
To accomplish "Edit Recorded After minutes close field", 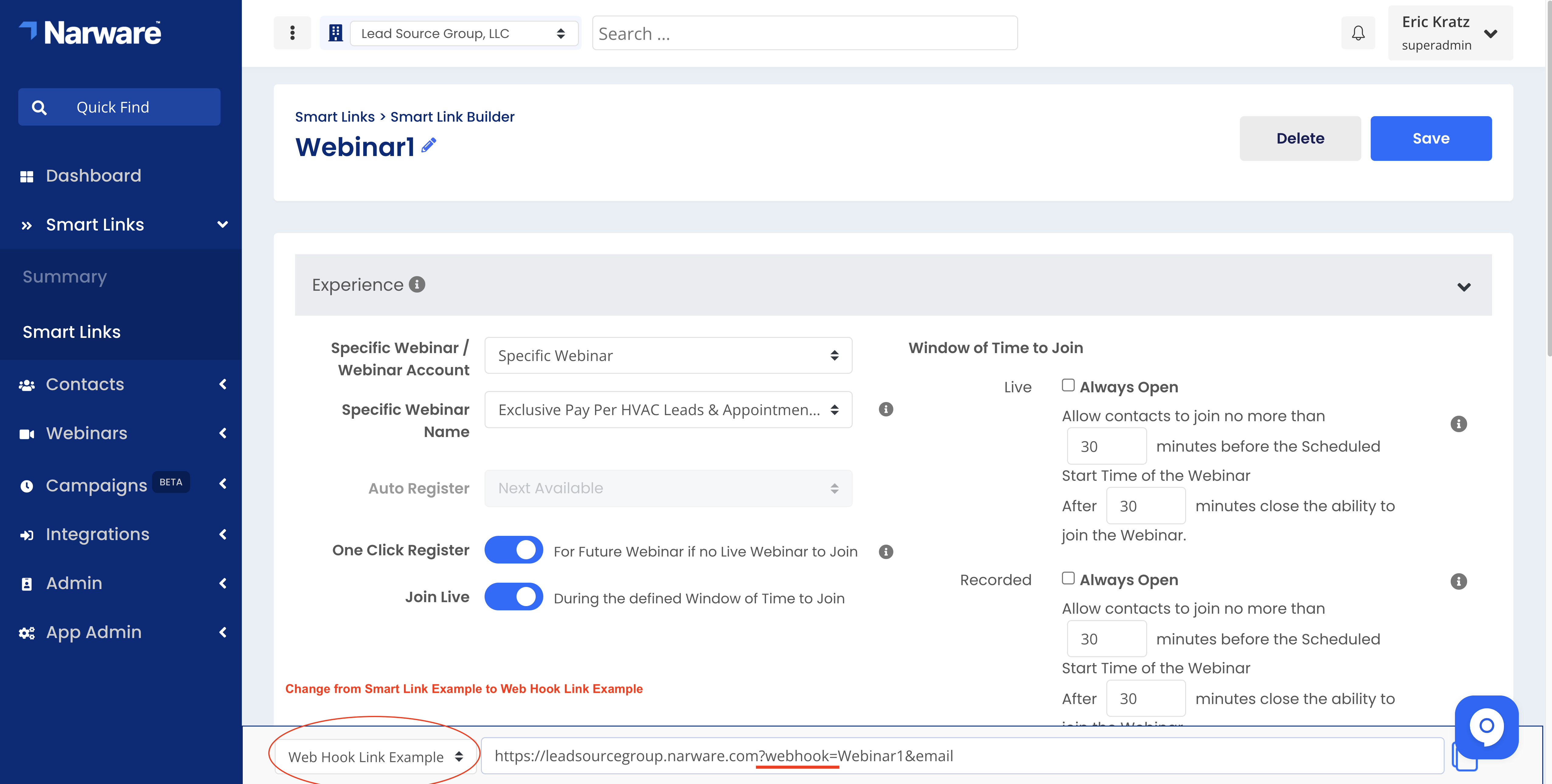I will (1146, 699).
